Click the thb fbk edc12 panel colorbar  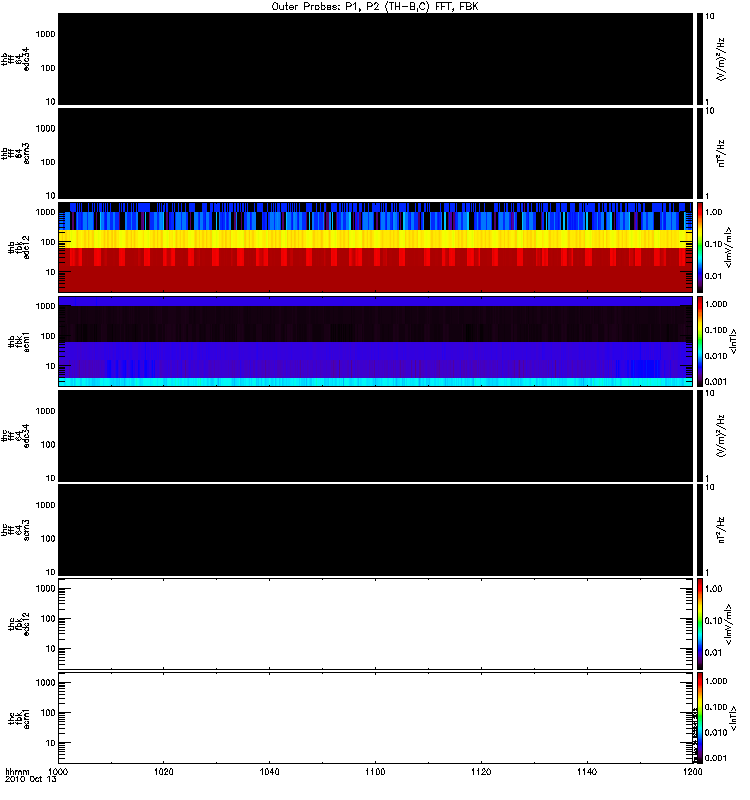[x=700, y=247]
